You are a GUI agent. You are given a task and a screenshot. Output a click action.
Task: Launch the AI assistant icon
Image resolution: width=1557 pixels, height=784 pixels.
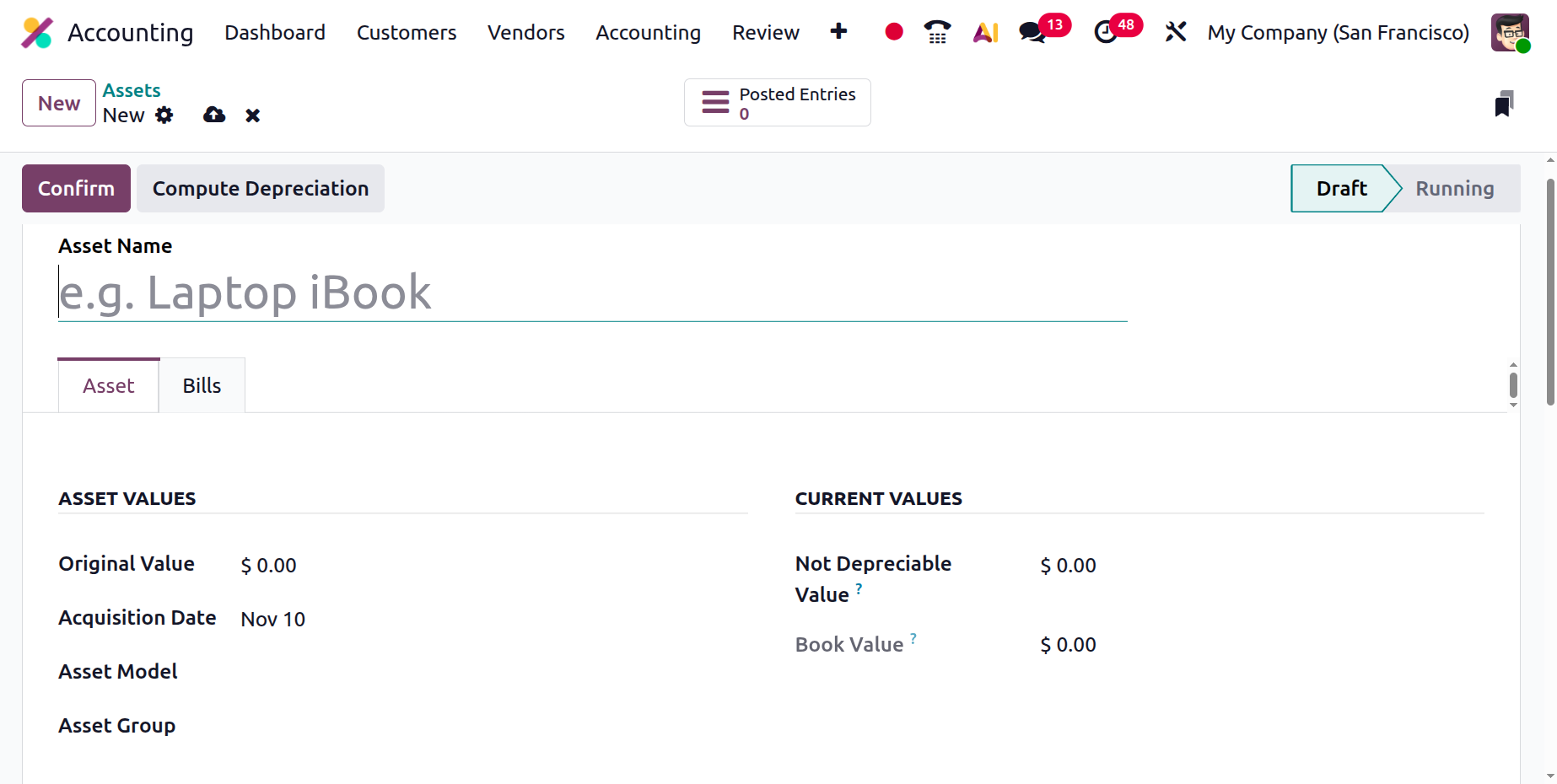985,33
